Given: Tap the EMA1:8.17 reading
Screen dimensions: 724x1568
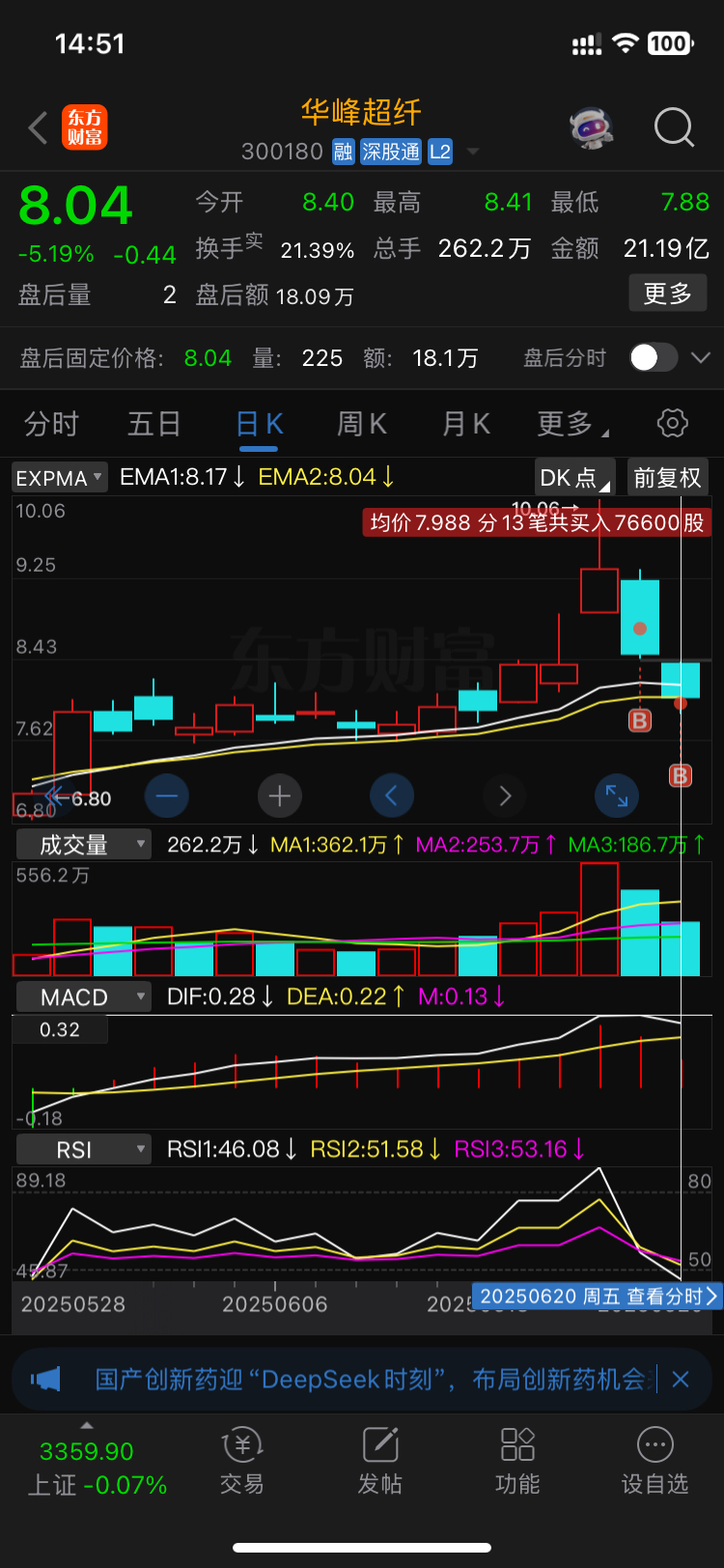Looking at the screenshot, I should [182, 476].
